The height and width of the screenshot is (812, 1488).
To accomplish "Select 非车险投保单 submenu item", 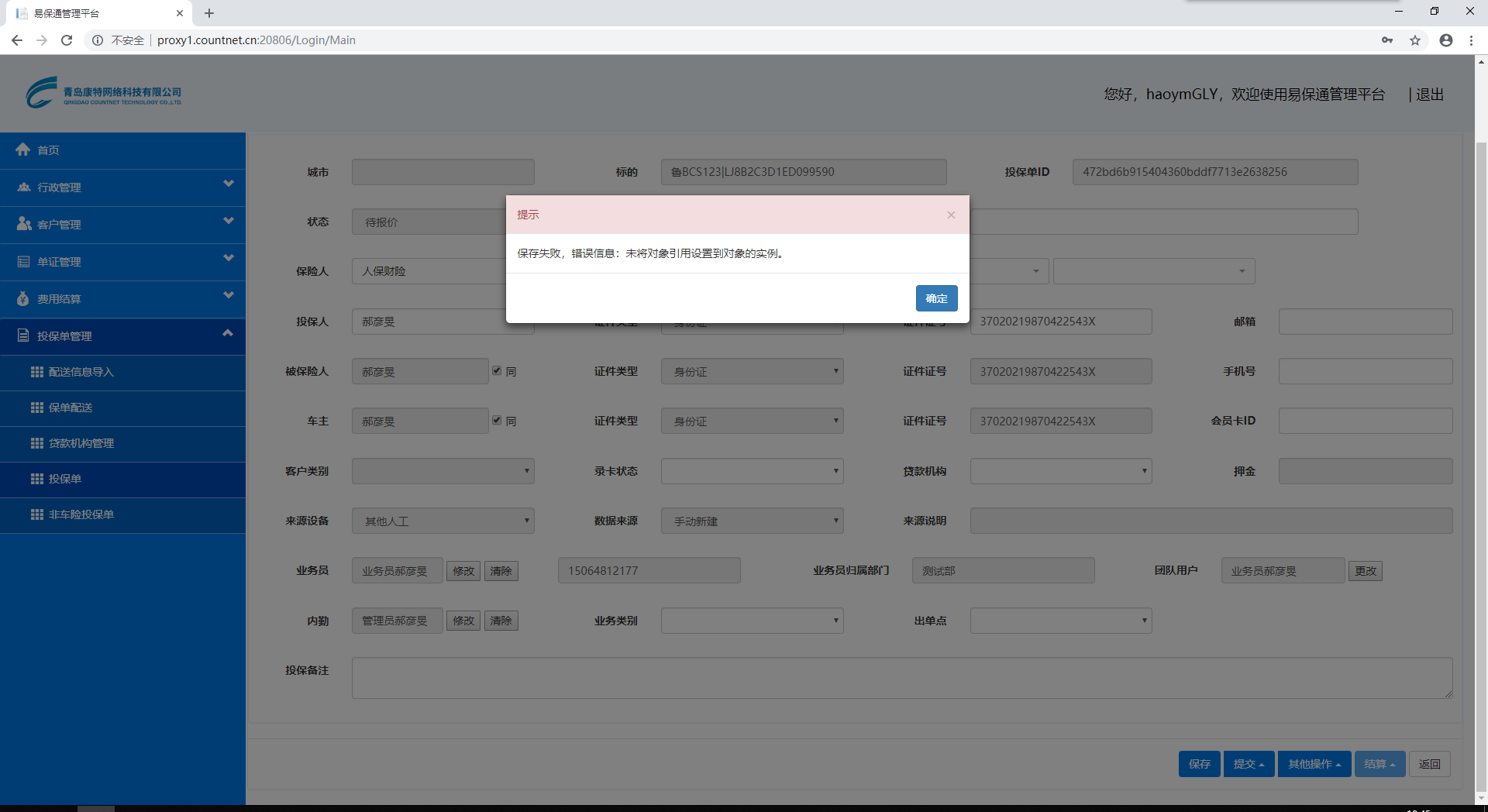I will click(122, 515).
